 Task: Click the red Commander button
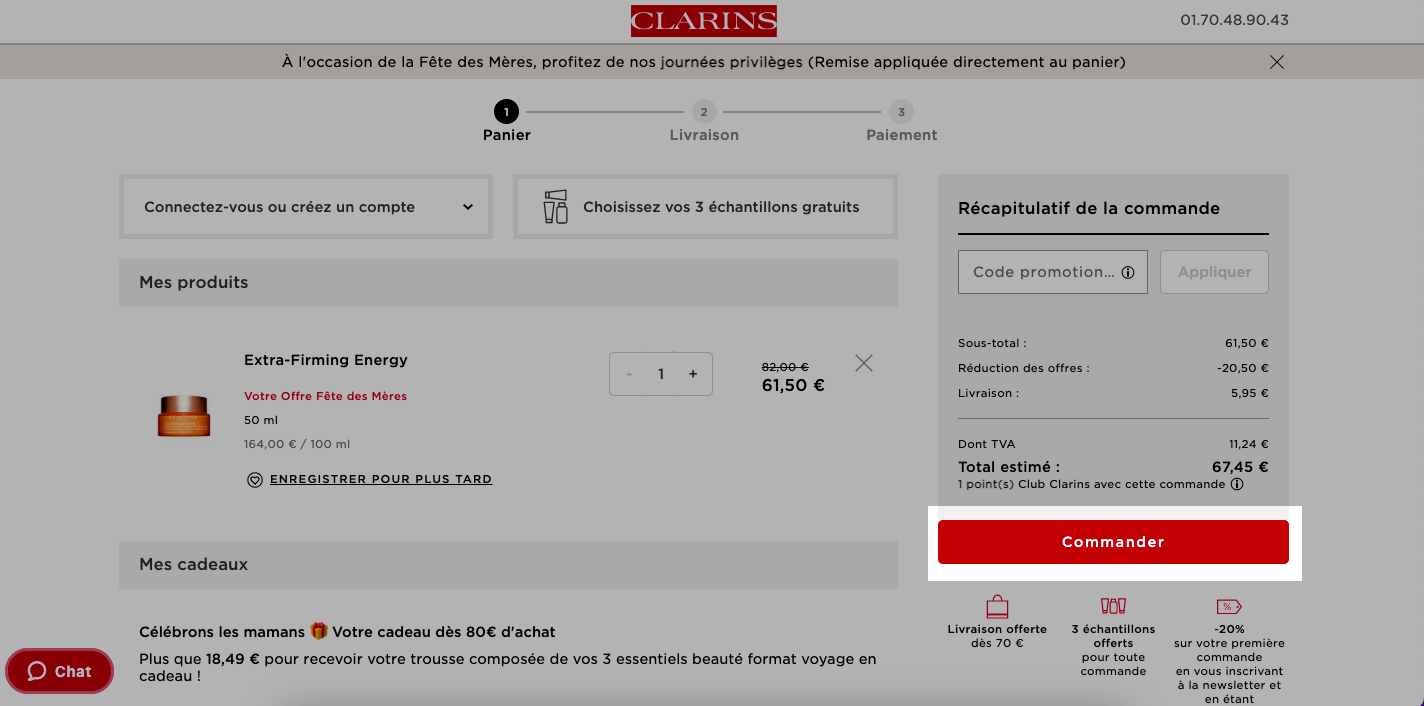click(x=1113, y=542)
